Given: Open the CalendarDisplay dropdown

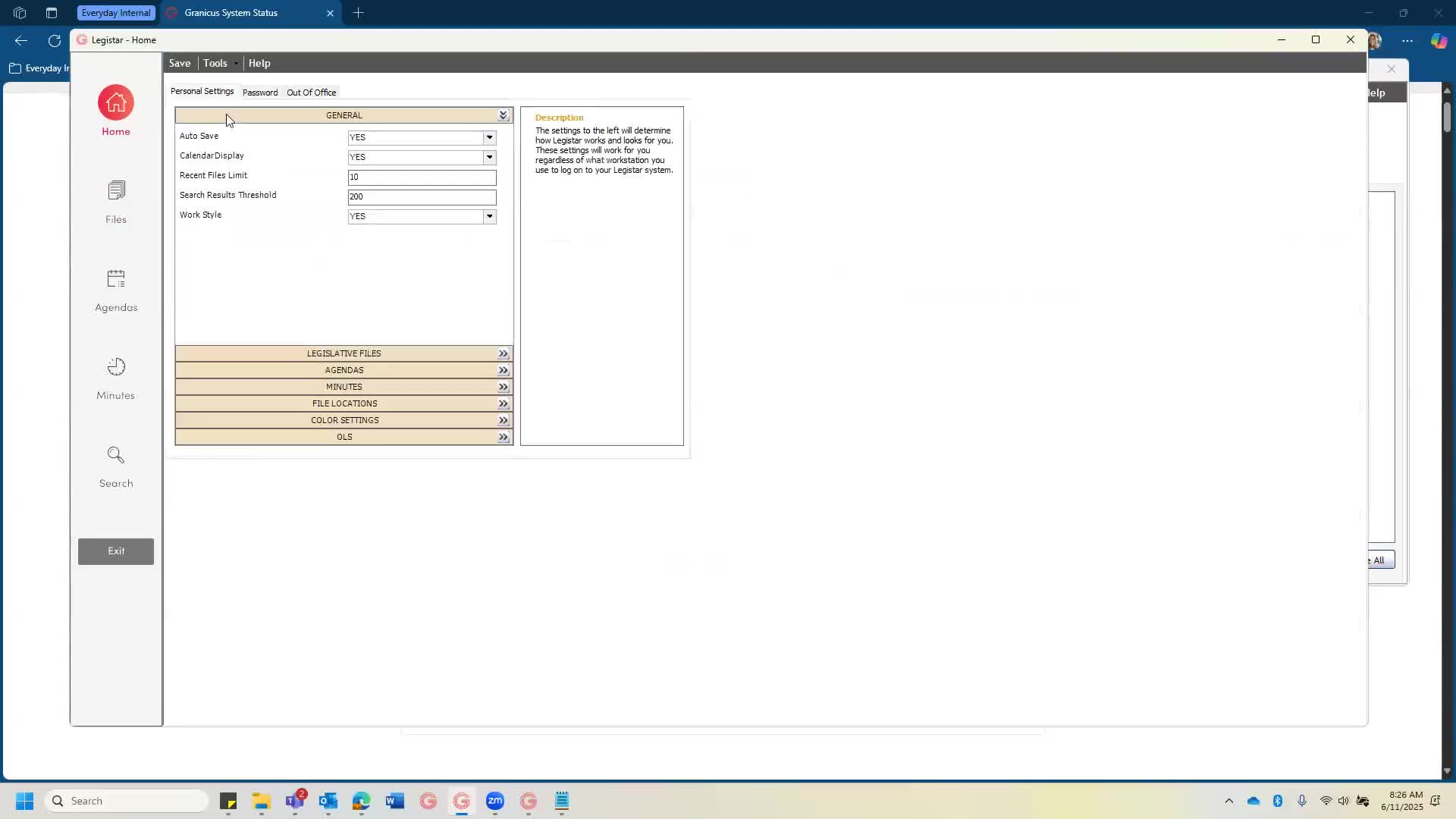Looking at the screenshot, I should 489,158.
